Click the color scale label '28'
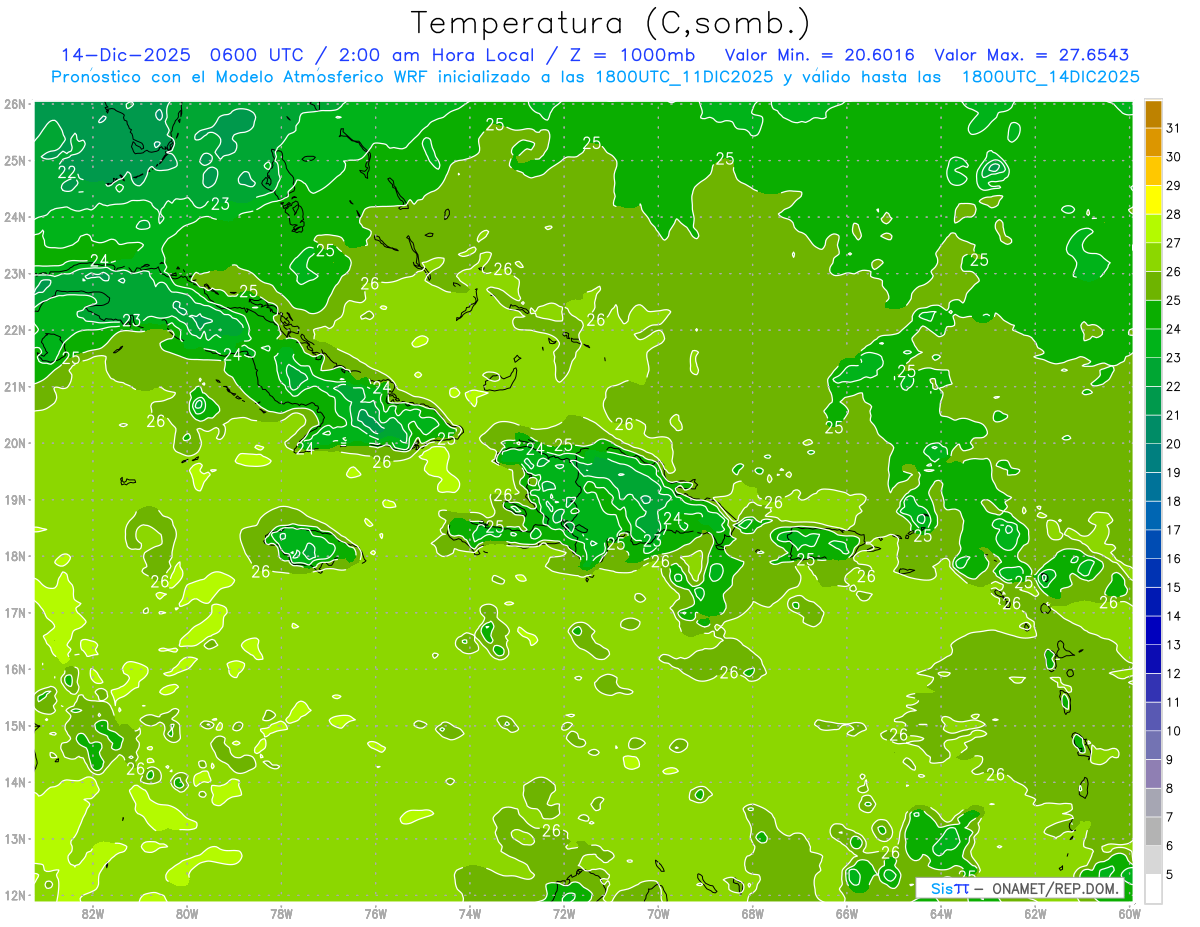 tap(1173, 214)
